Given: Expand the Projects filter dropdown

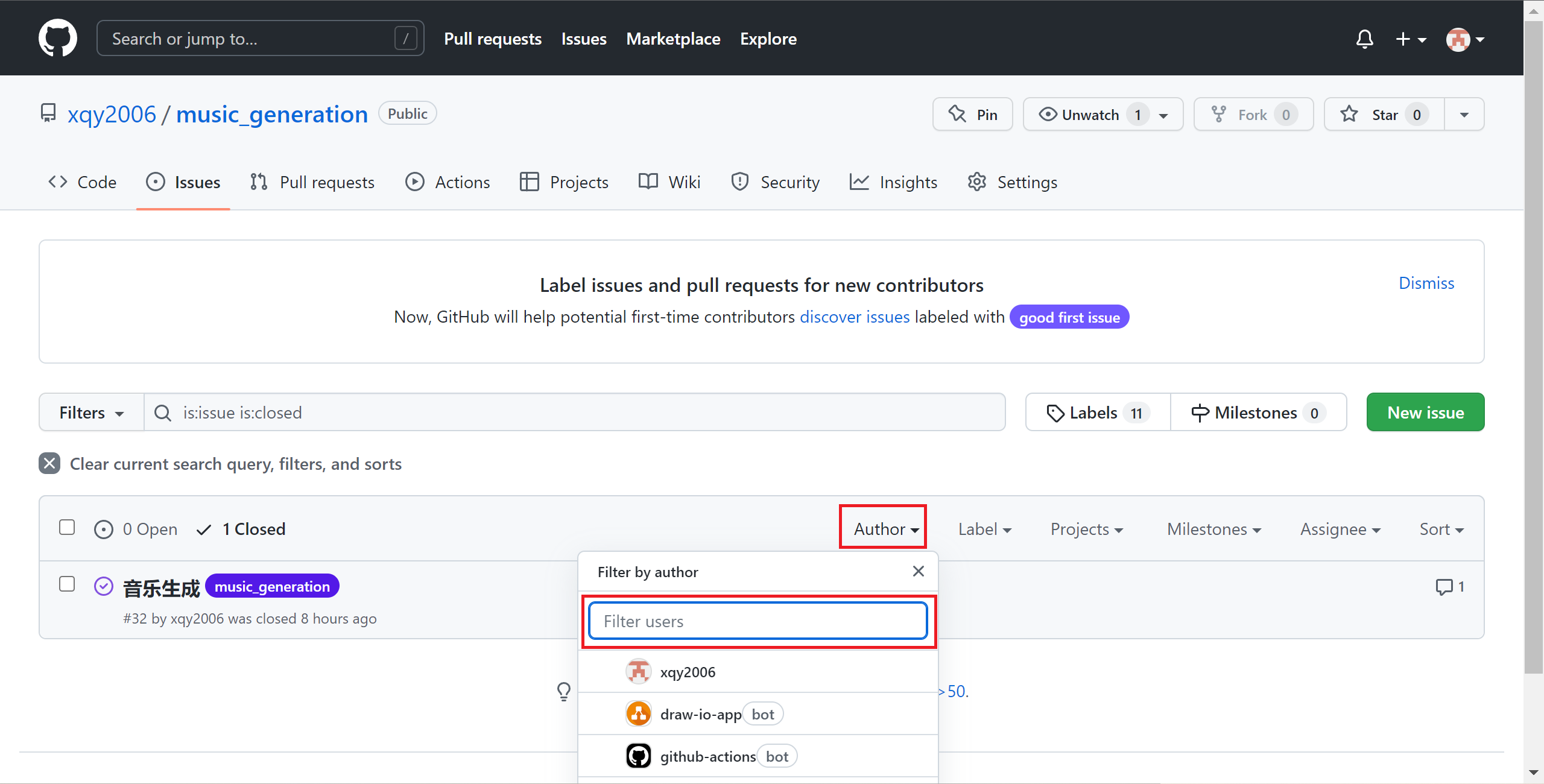Looking at the screenshot, I should click(1087, 529).
